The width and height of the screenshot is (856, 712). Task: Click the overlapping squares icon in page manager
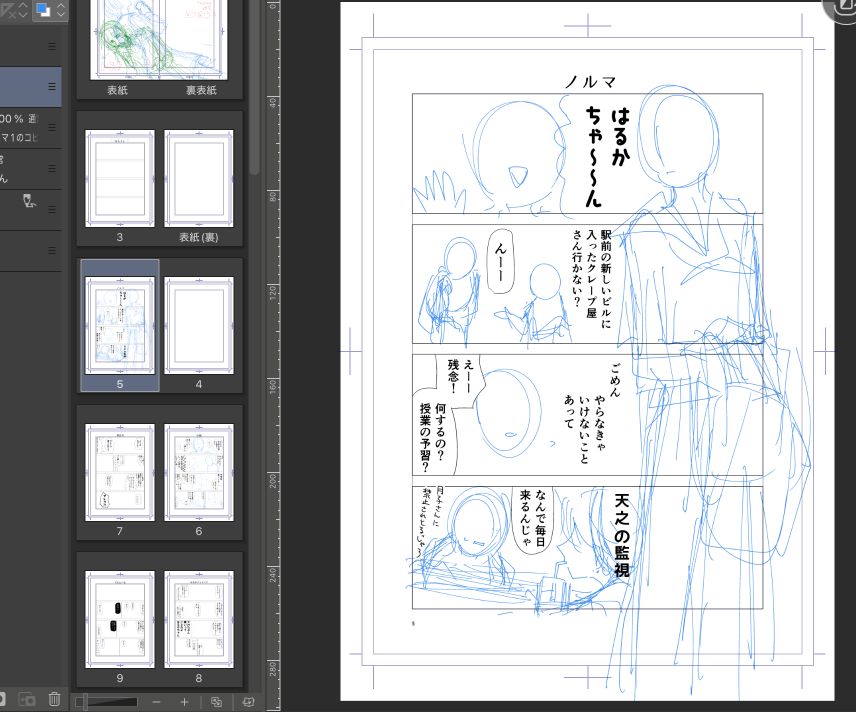(x=217, y=702)
